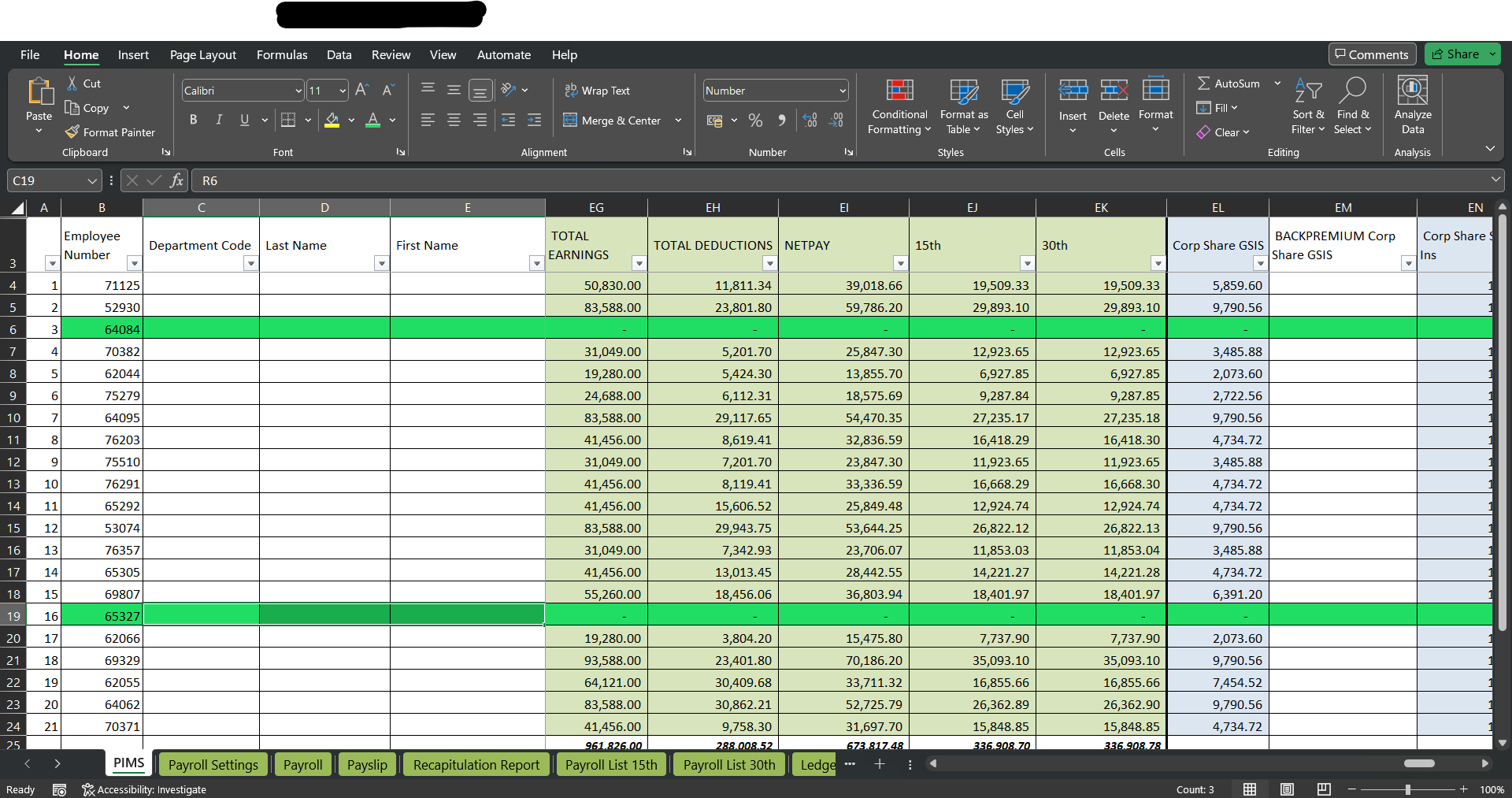Open the Formulas ribbon tab
Viewport: 1512px width, 798px height.
point(282,55)
